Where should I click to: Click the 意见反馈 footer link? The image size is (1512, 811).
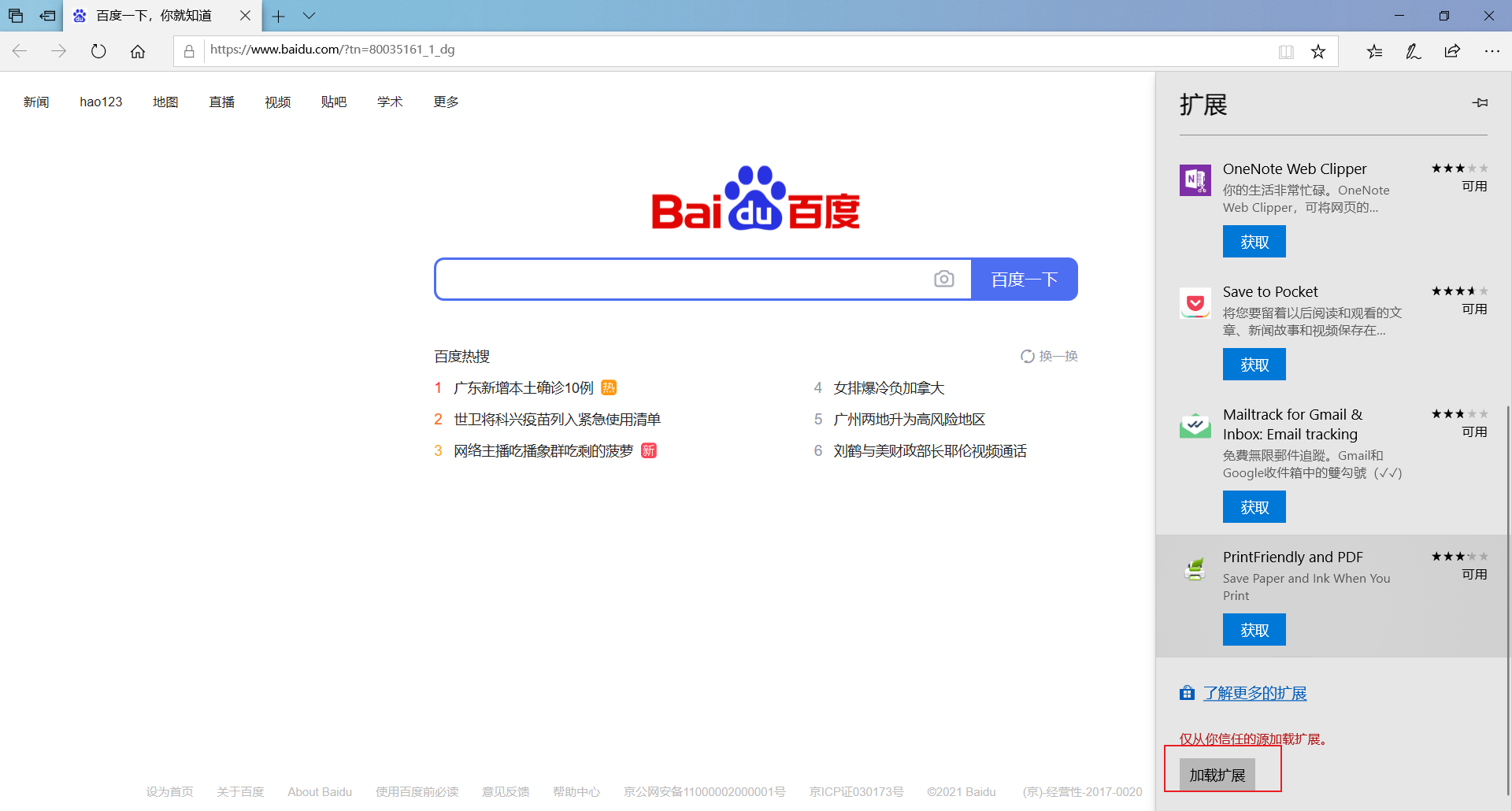[506, 792]
